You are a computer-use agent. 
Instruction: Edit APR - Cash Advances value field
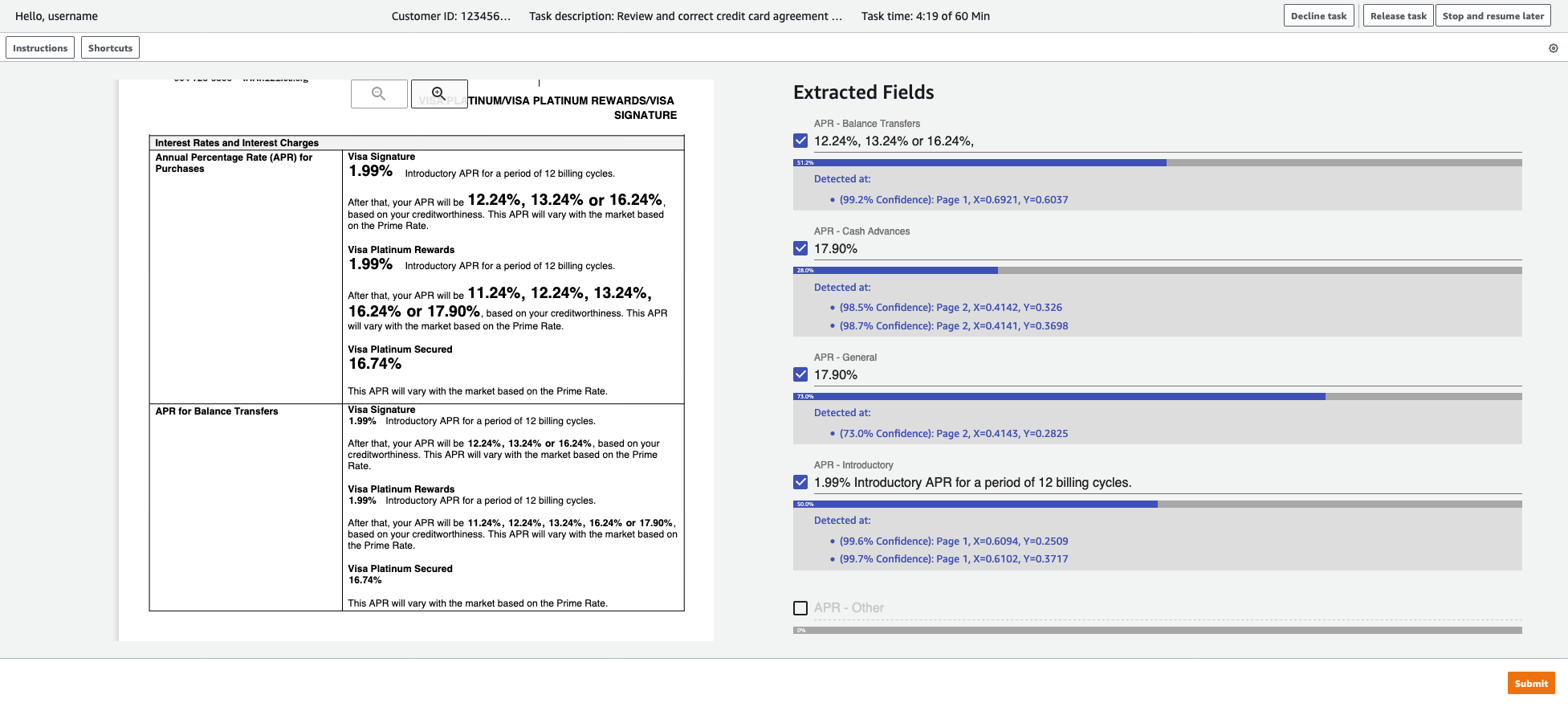1167,249
